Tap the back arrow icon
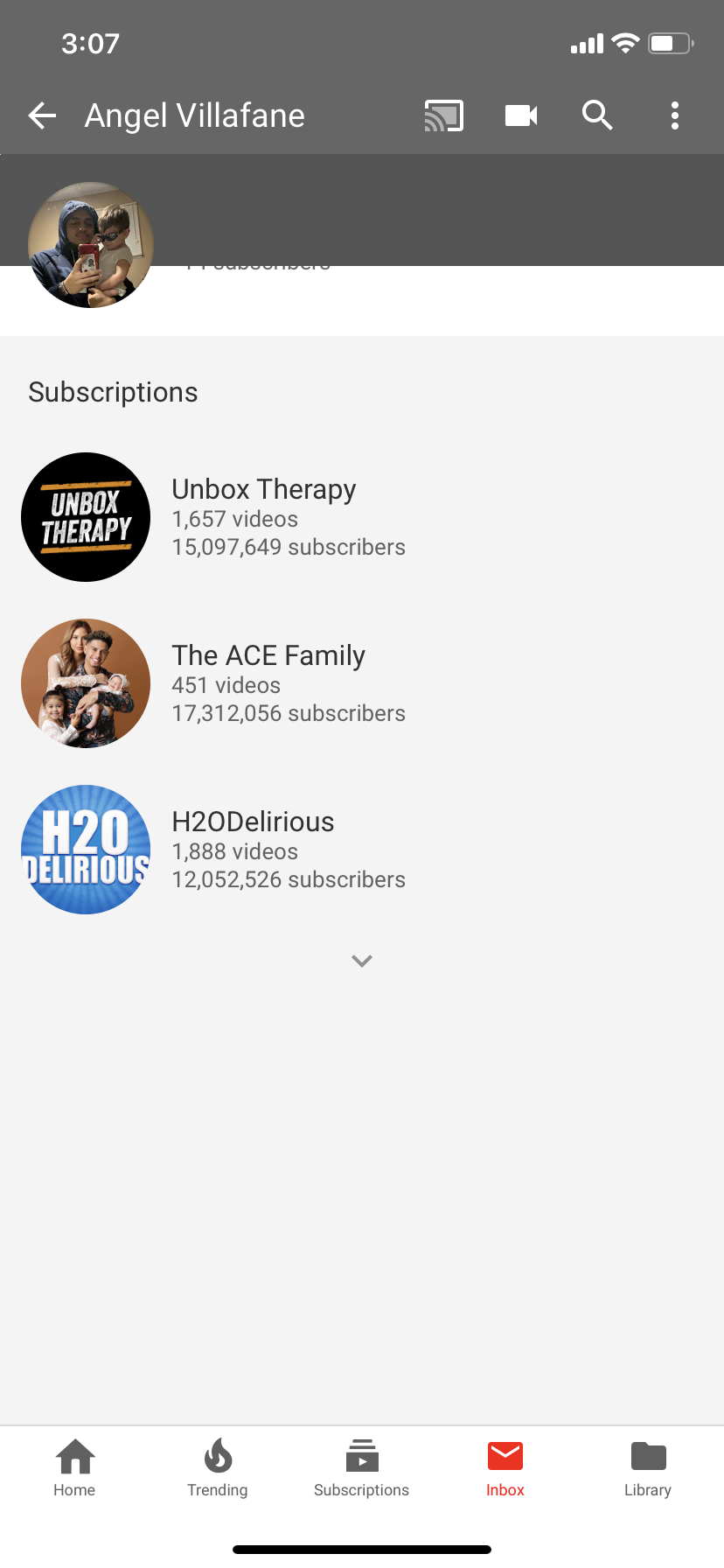This screenshot has height=1568, width=724. tap(42, 115)
